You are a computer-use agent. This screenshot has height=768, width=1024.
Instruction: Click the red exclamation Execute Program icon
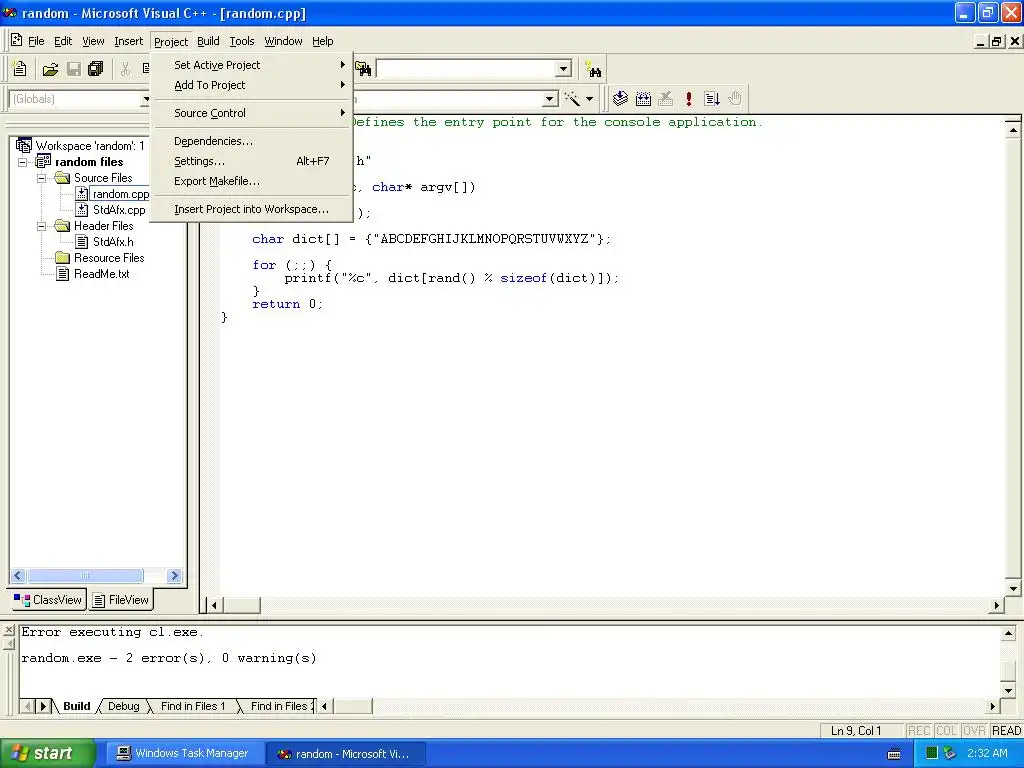688,99
